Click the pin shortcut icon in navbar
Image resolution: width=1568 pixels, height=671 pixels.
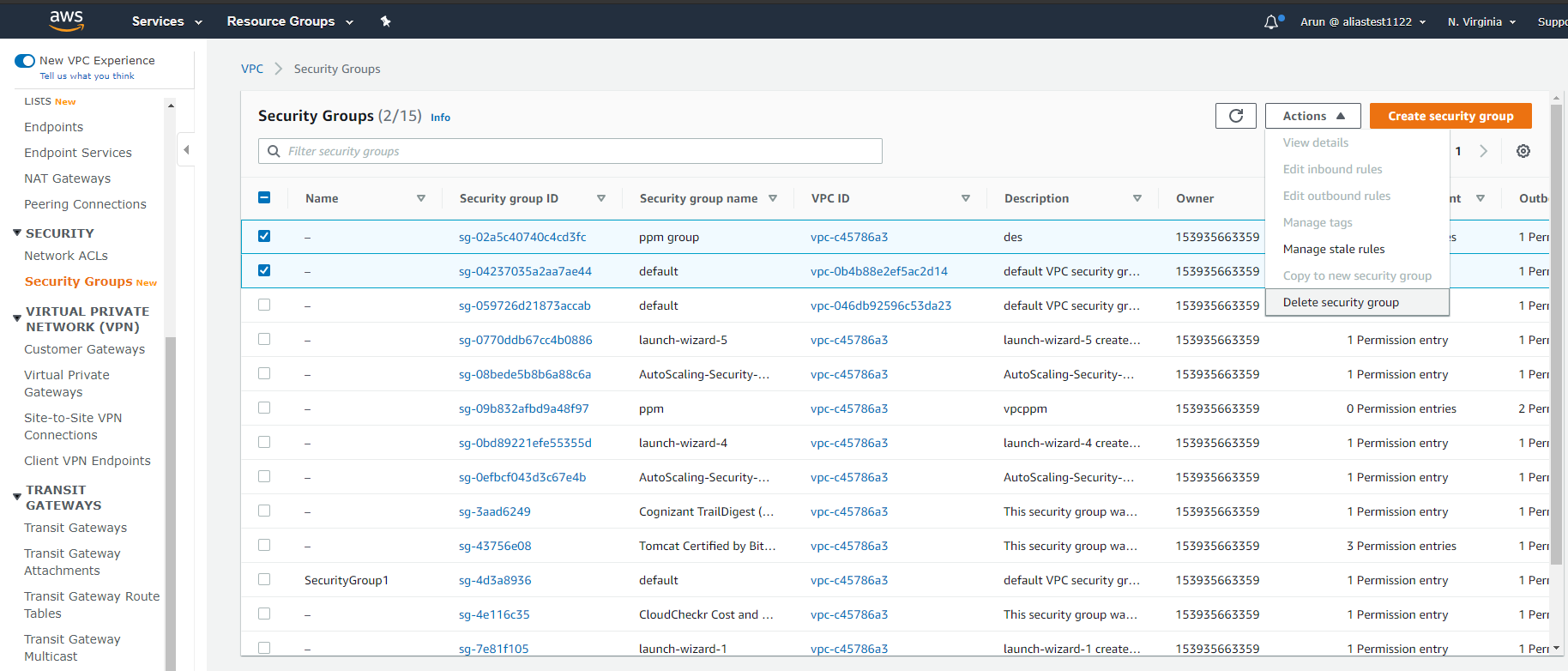point(386,21)
